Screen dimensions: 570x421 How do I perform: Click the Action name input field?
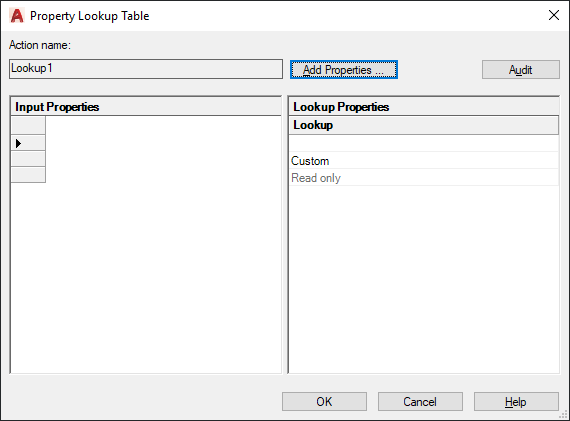(x=146, y=69)
